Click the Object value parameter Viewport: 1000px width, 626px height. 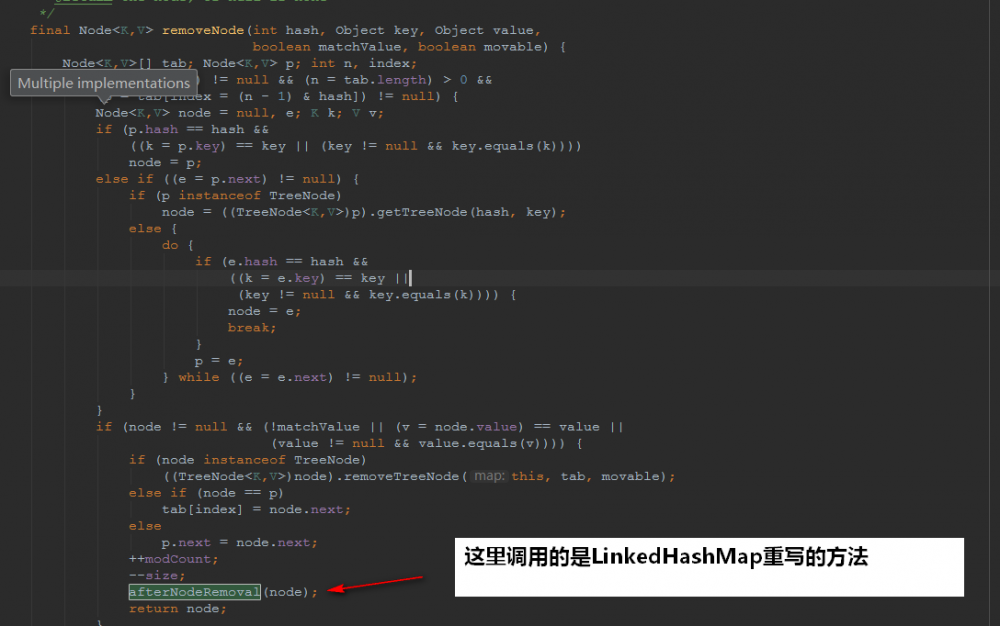coord(484,30)
